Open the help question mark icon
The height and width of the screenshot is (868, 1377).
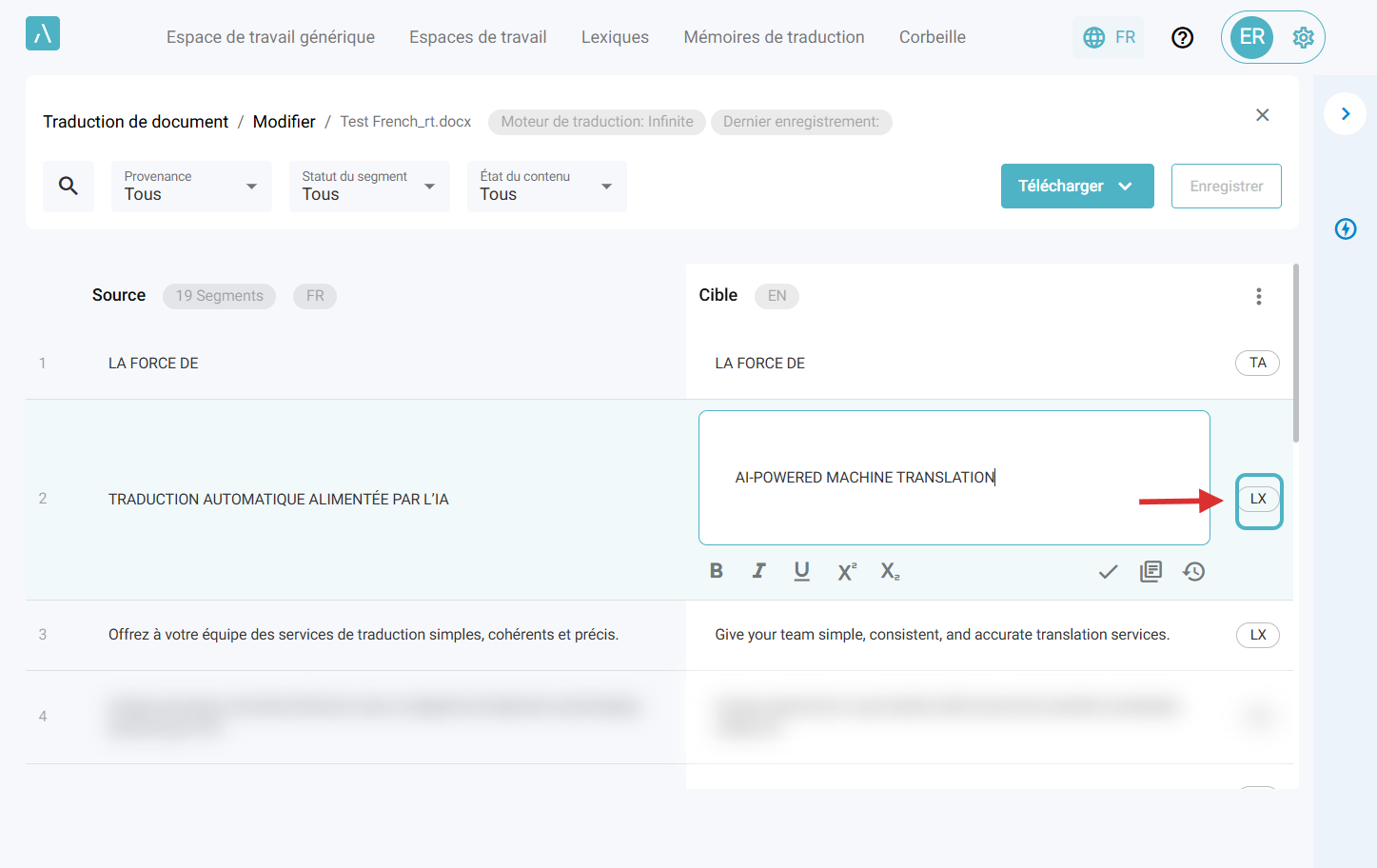coord(1182,38)
